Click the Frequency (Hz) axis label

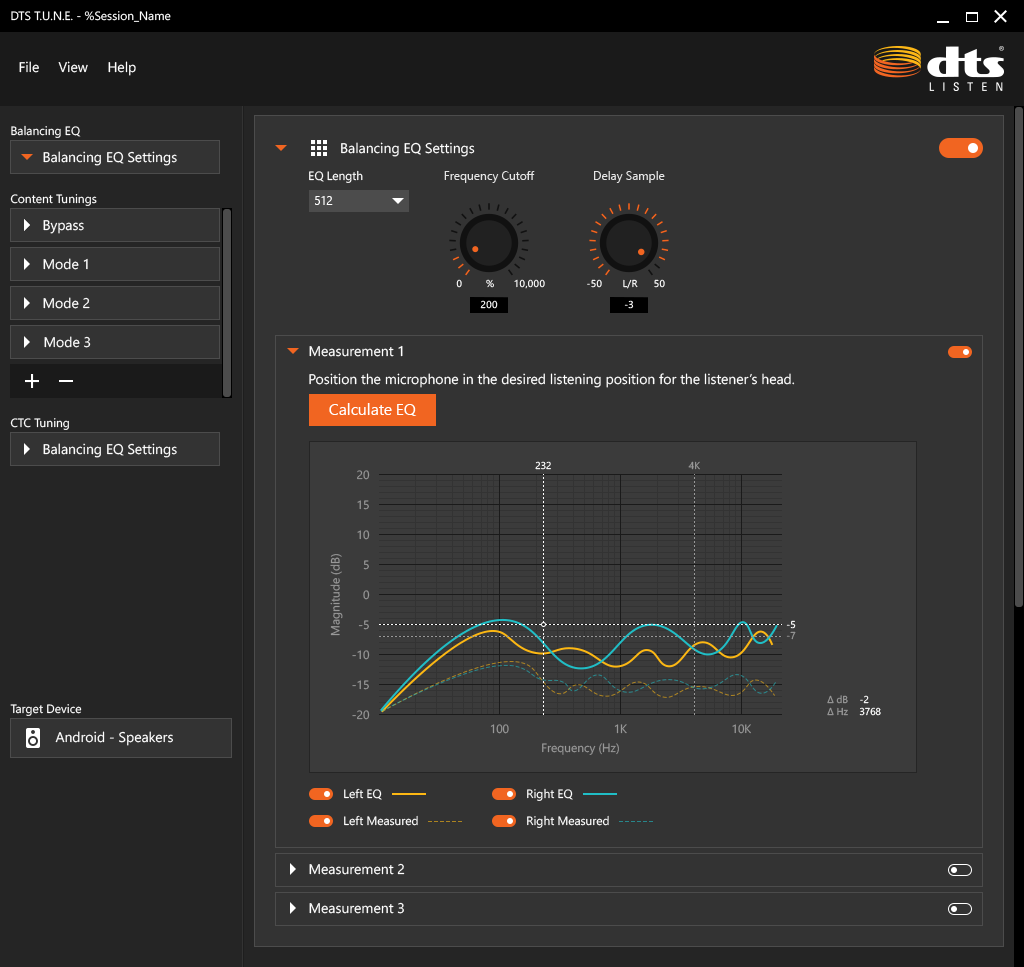point(580,748)
